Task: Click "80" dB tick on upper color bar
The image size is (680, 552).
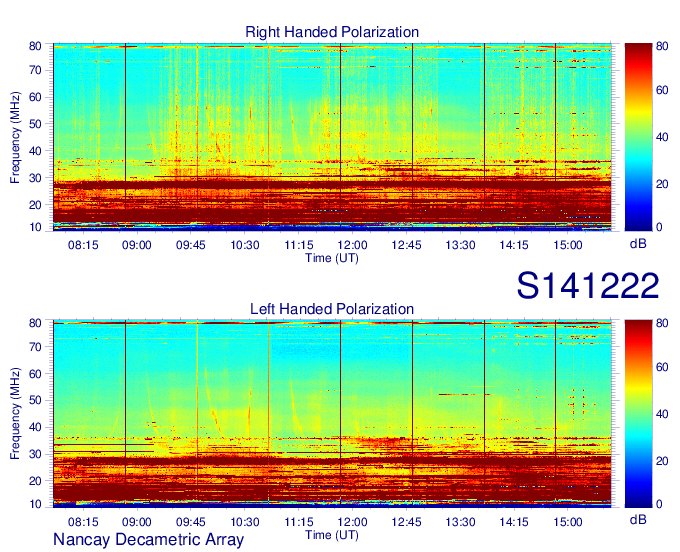Action: pos(662,46)
